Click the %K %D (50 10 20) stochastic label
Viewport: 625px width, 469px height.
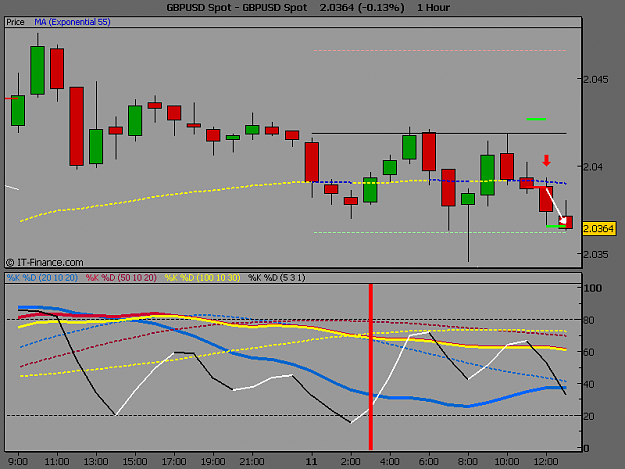[x=121, y=278]
